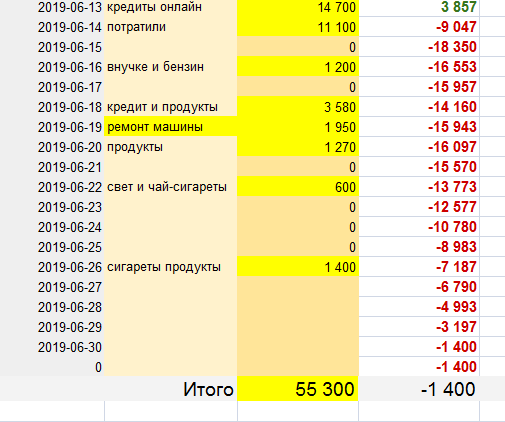Click the -12 577 balance cell
Viewport: 505px width, 422px height.
(419, 207)
